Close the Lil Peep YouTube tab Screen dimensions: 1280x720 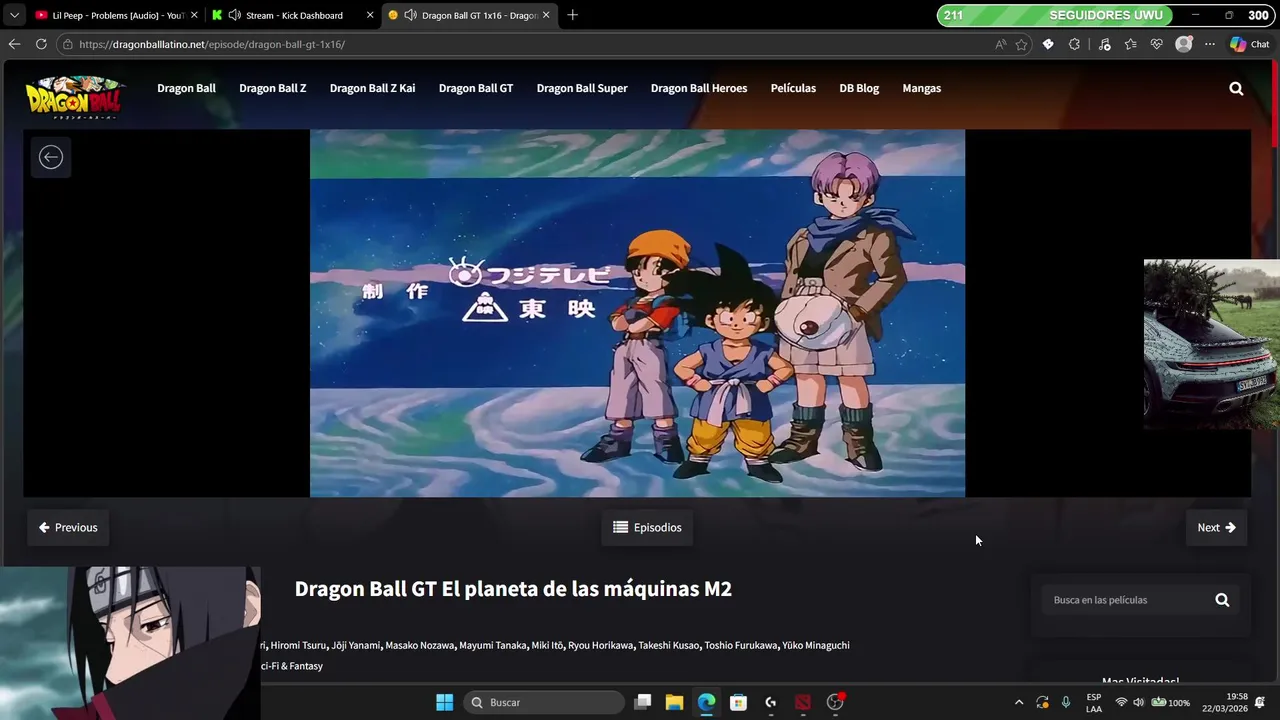click(194, 15)
